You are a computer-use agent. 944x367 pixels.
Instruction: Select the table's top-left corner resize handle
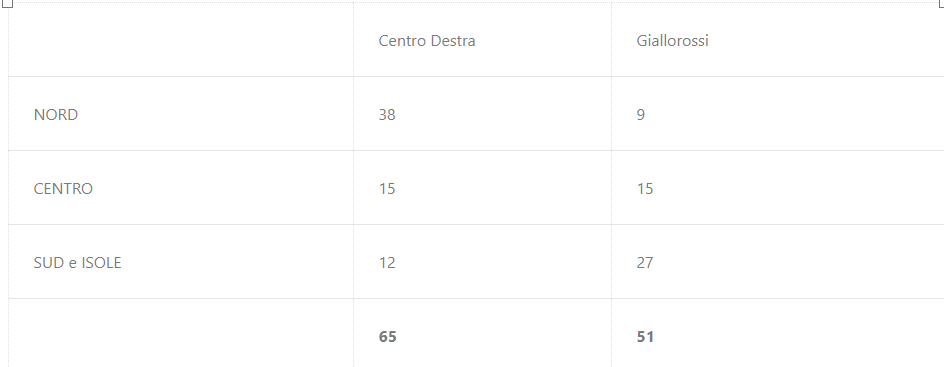pos(8,2)
